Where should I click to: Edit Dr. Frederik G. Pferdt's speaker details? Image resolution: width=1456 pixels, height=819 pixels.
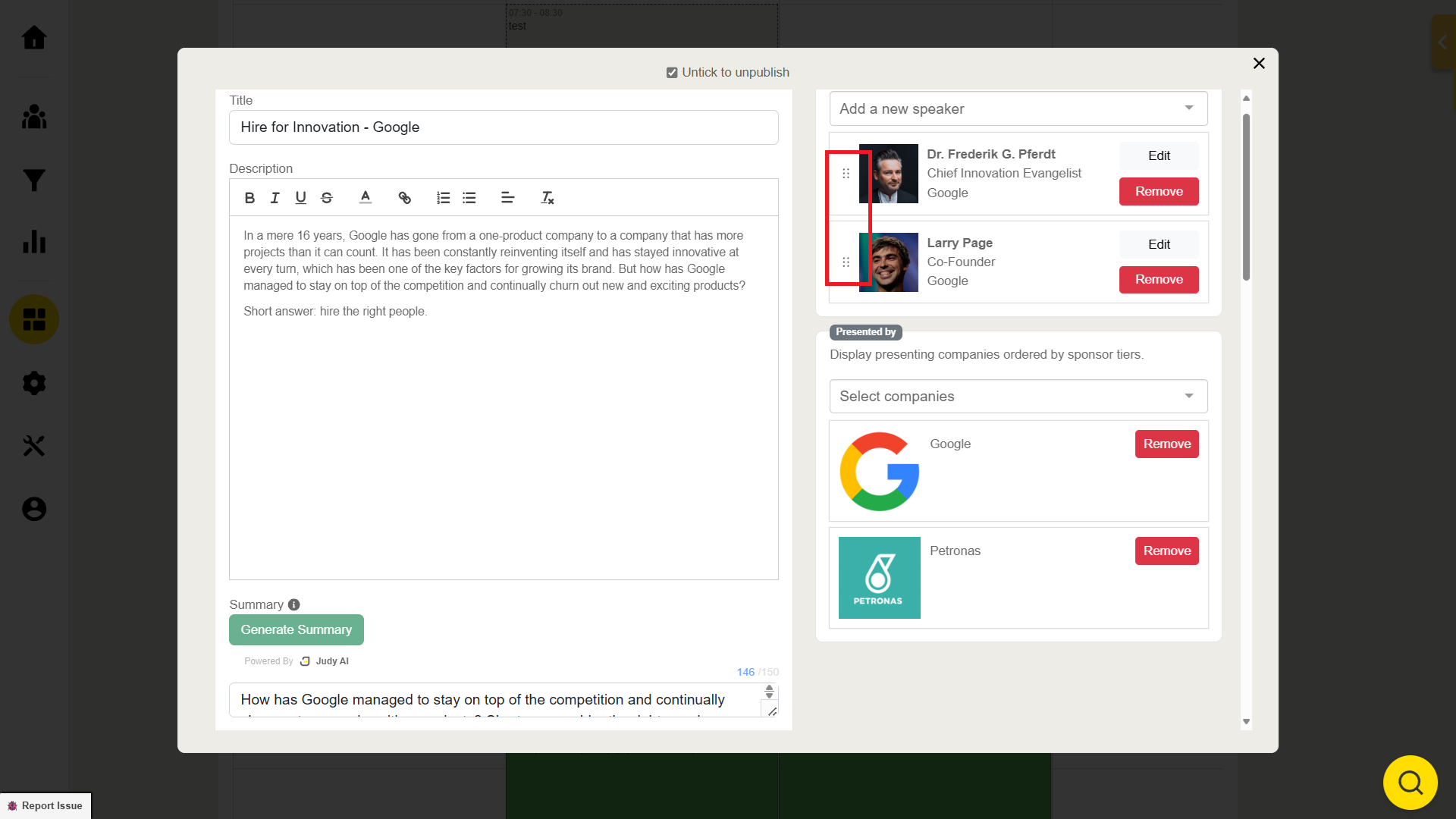1158,155
